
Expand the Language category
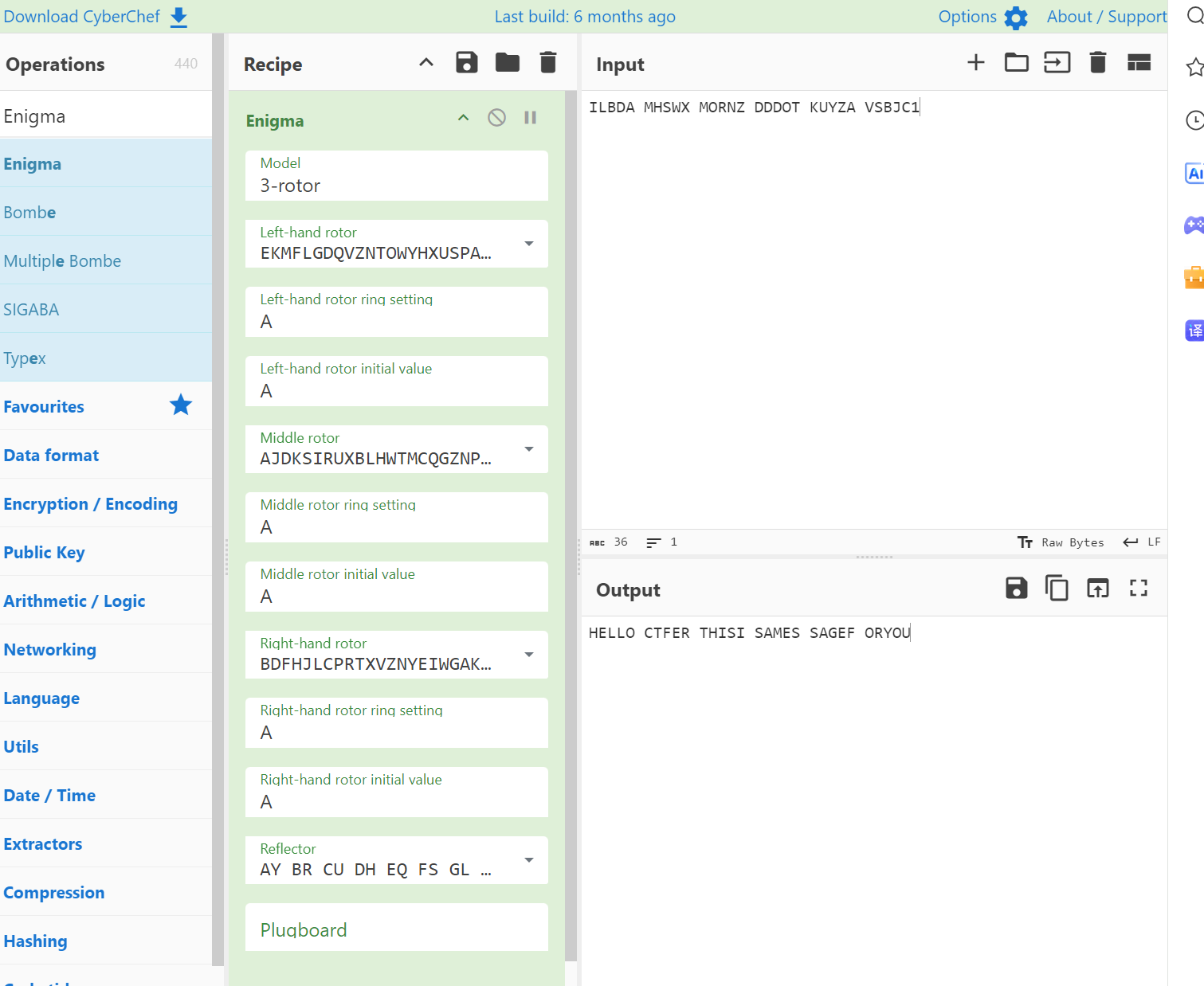(106, 698)
